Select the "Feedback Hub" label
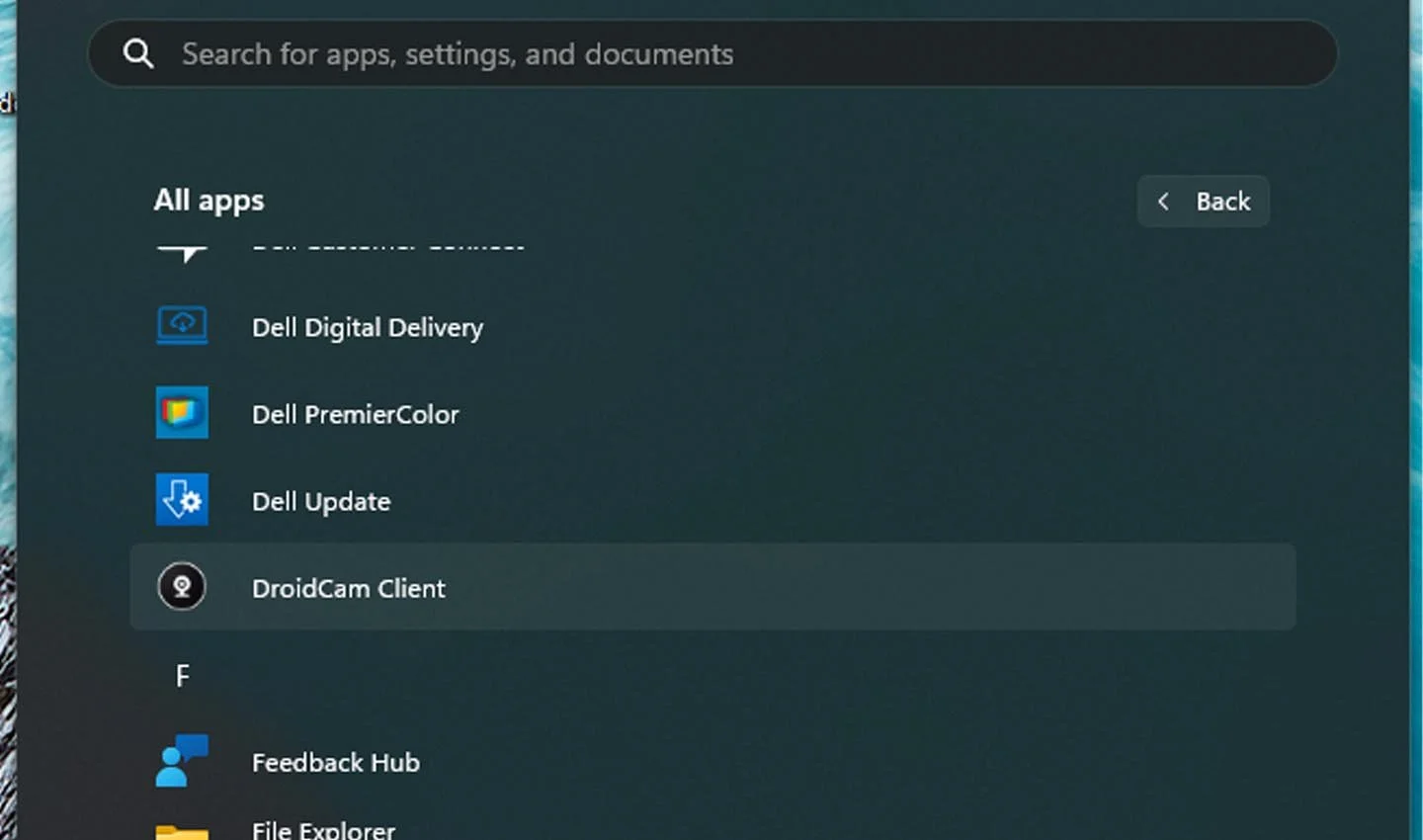The image size is (1423, 840). (336, 762)
